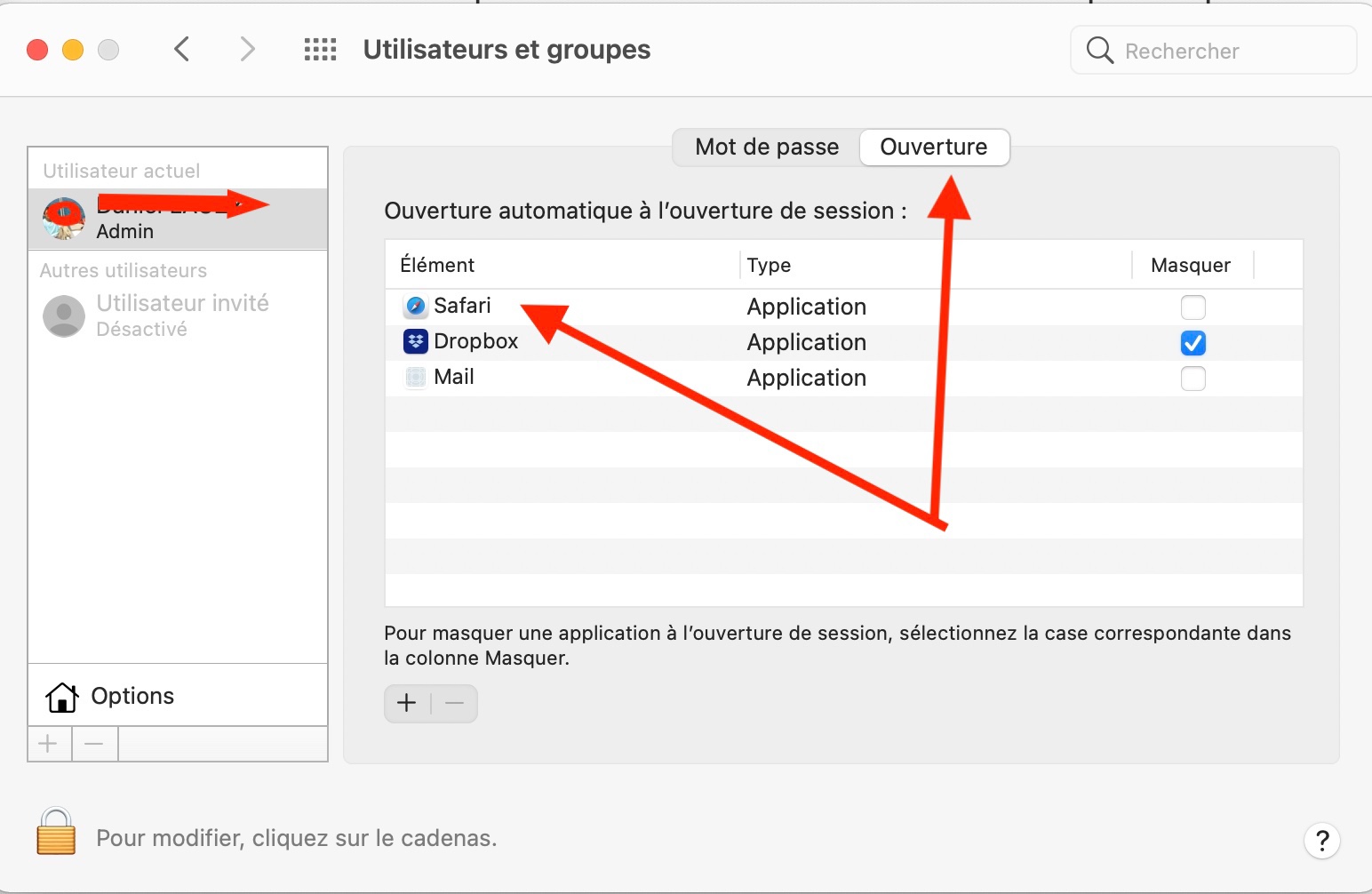Remove a login item with the minus button
The height and width of the screenshot is (894, 1372).
pyautogui.click(x=454, y=704)
